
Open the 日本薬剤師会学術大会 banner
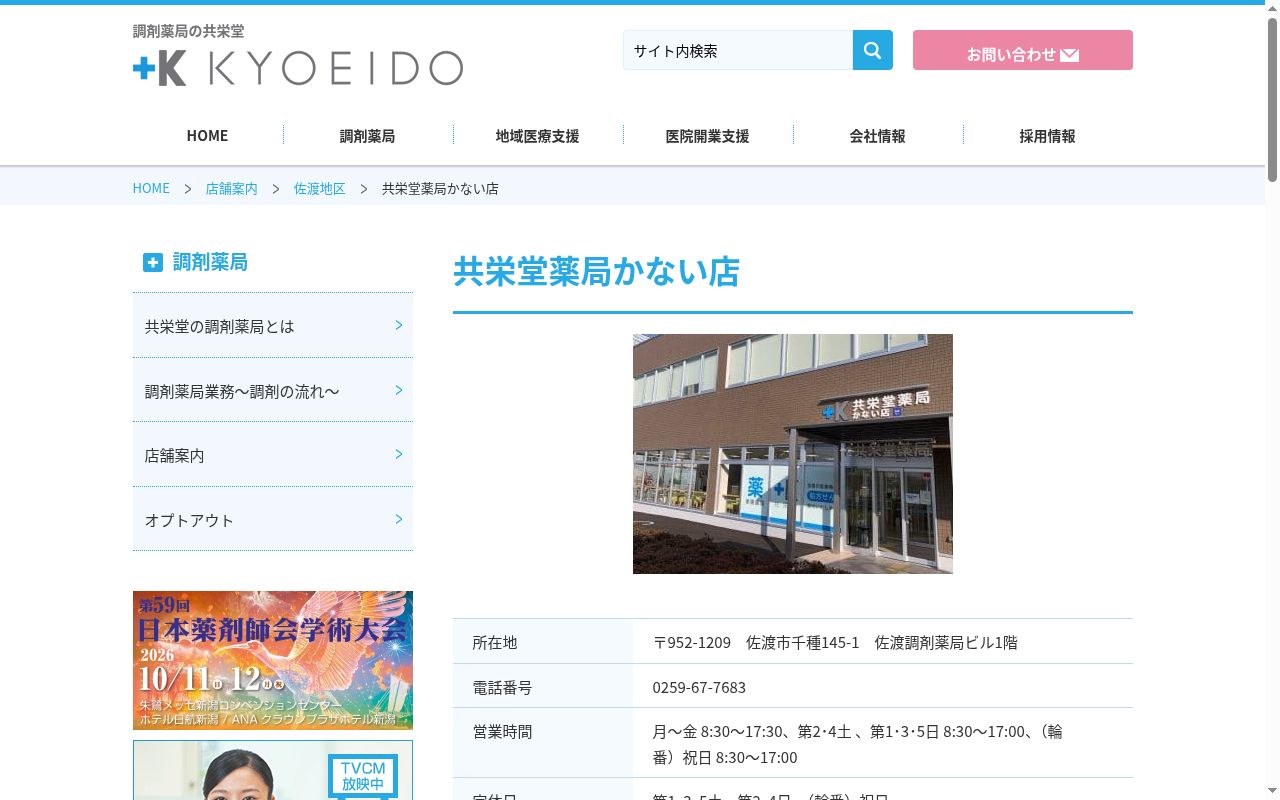(x=272, y=660)
